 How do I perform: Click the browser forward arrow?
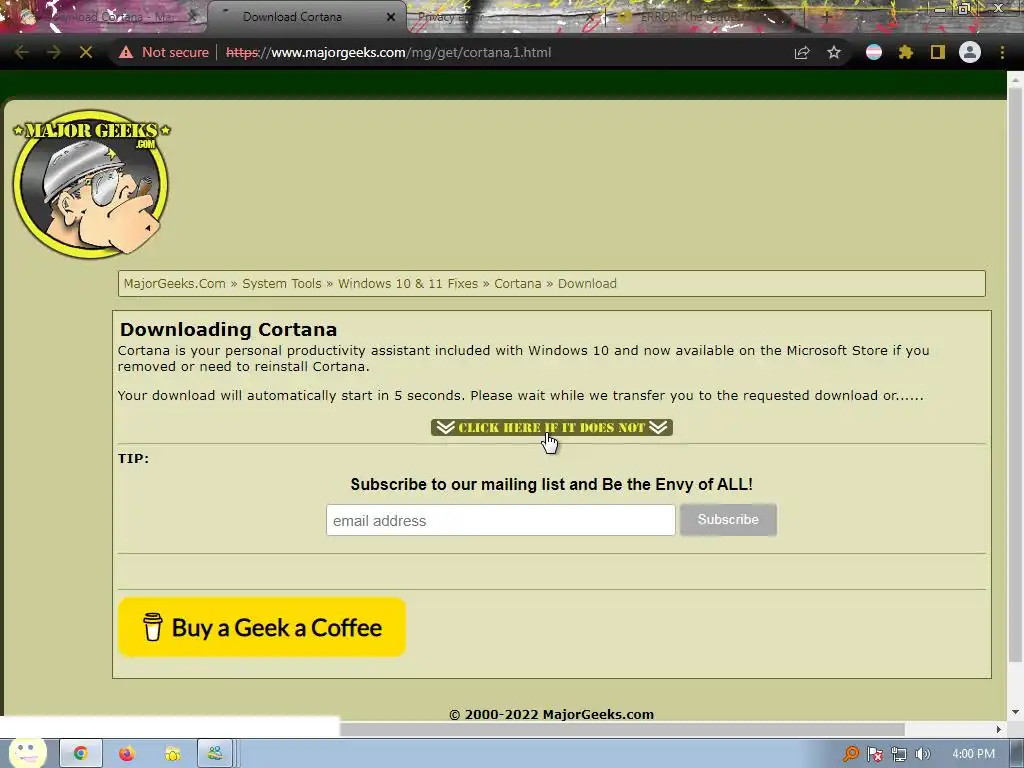click(54, 52)
